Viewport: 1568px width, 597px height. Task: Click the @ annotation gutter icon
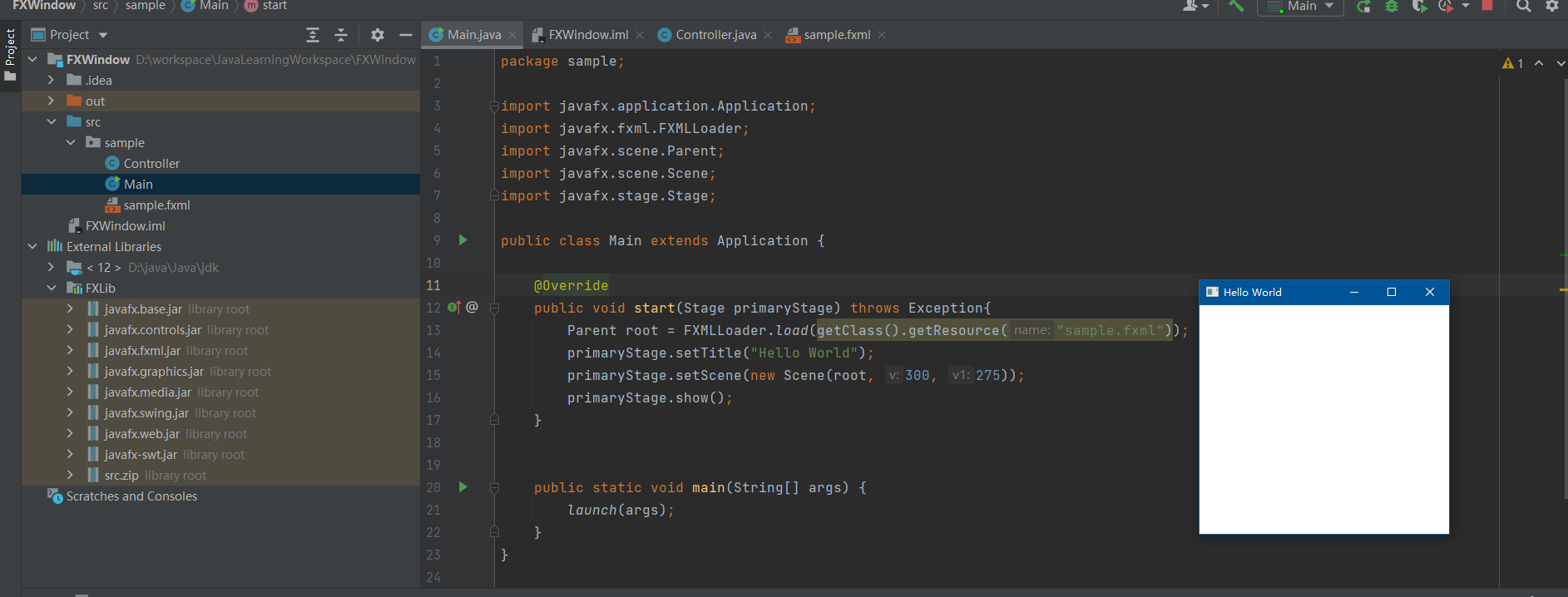472,307
